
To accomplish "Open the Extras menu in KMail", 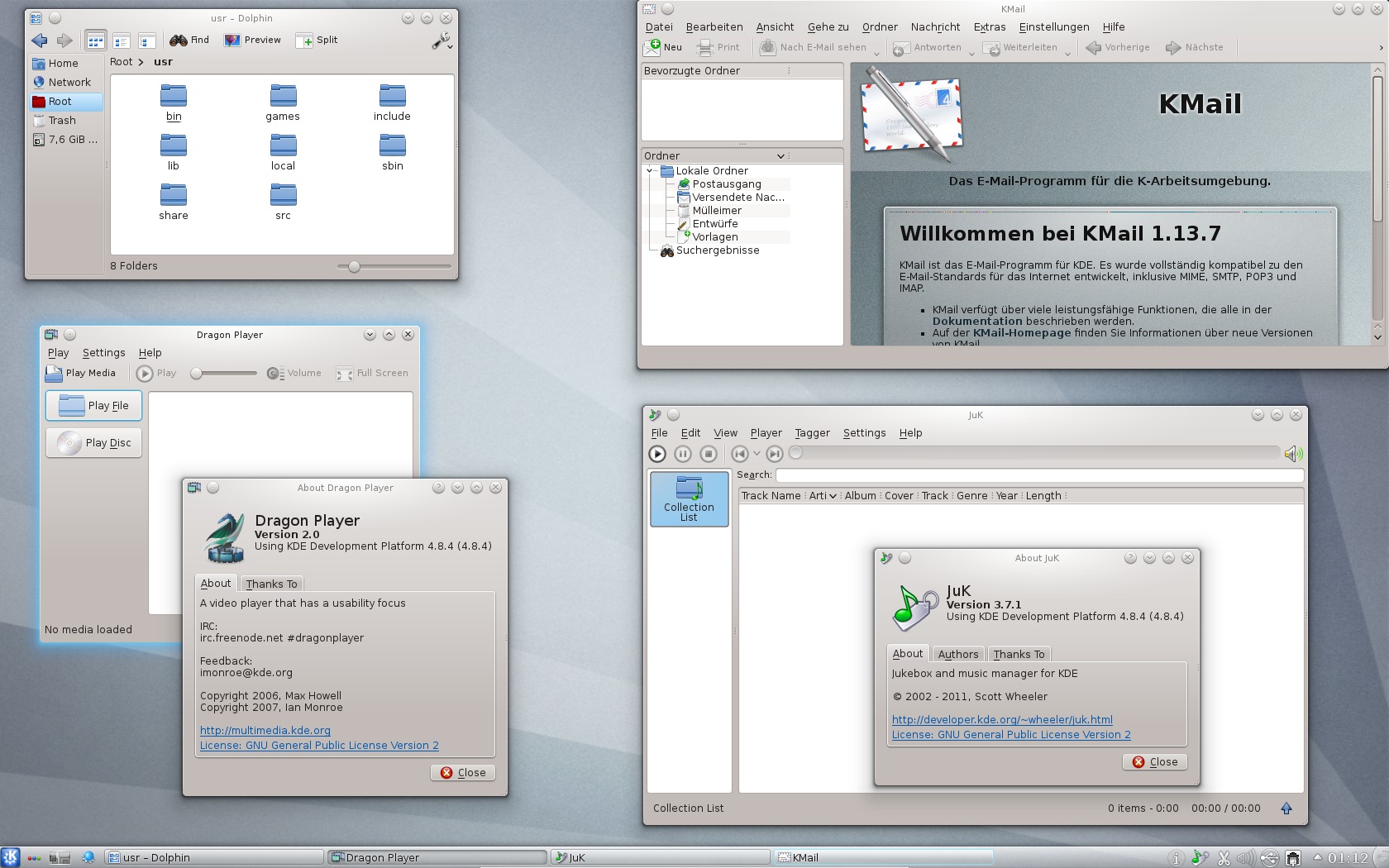I will click(990, 27).
